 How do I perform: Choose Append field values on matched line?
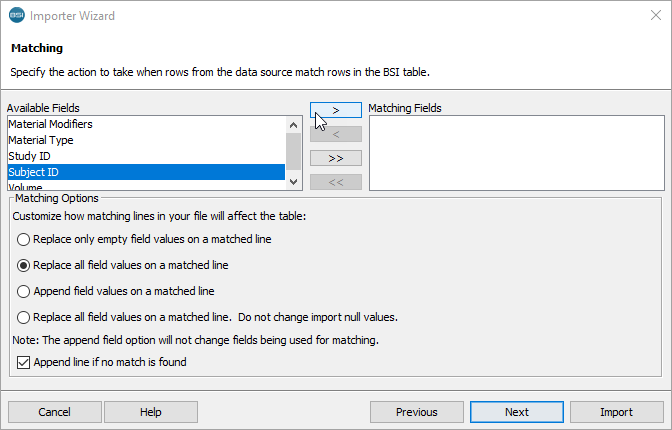(x=24, y=292)
